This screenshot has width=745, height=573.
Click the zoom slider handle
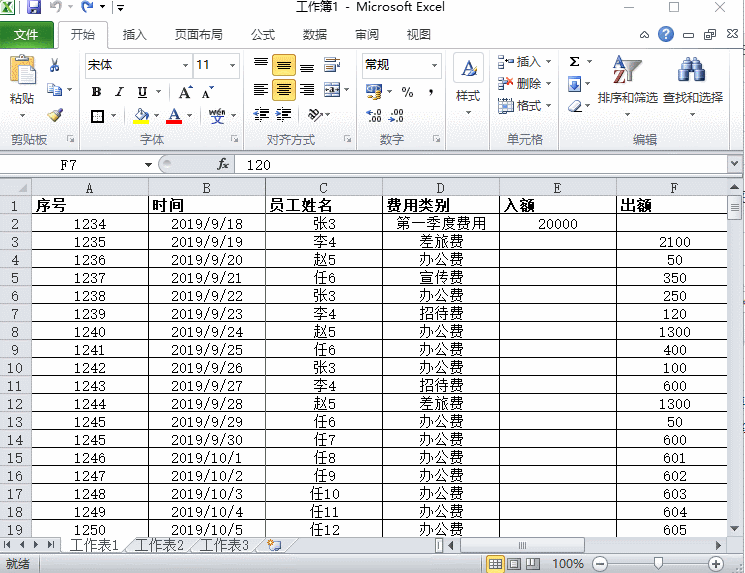658,563
